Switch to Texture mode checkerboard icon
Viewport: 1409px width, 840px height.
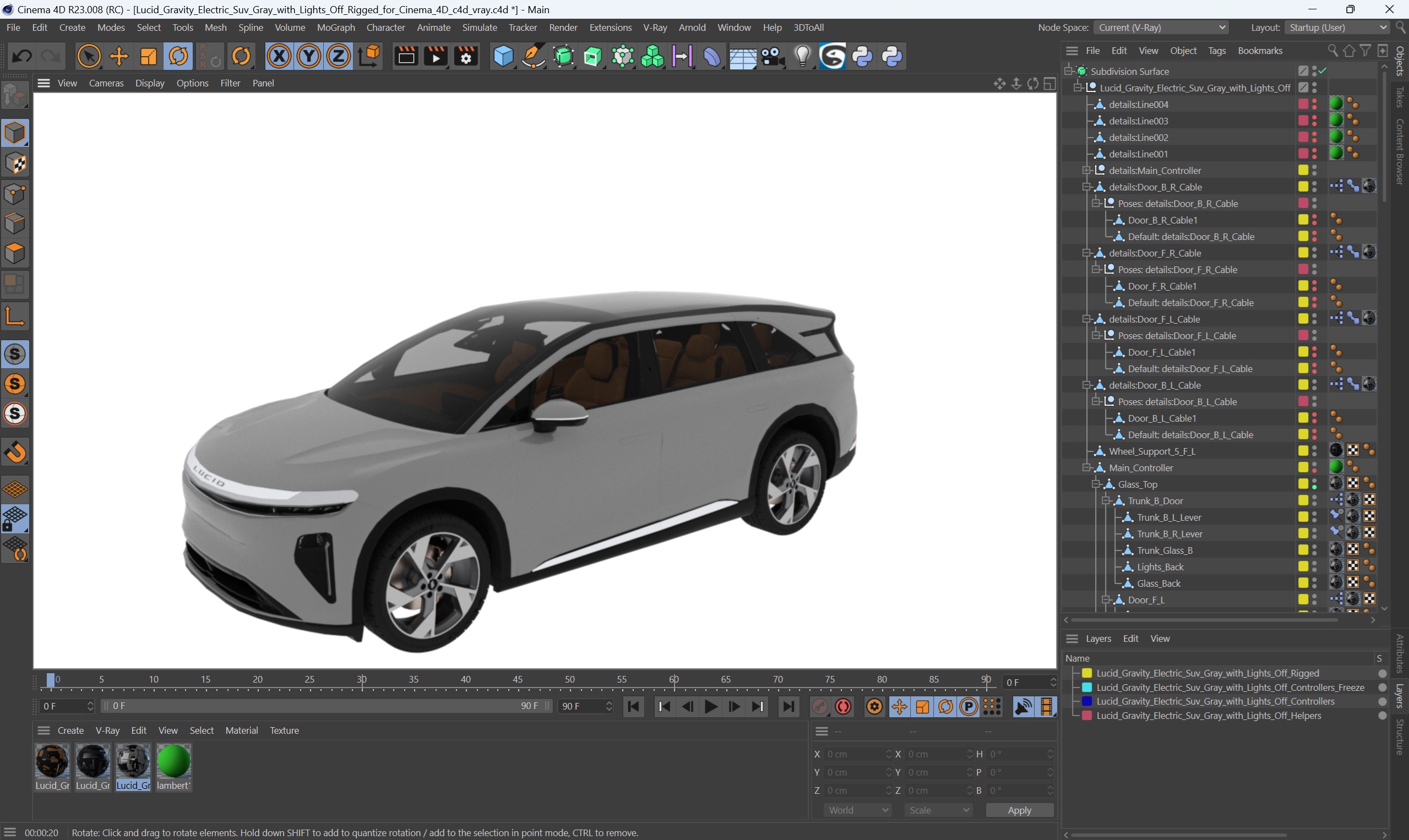tap(15, 163)
